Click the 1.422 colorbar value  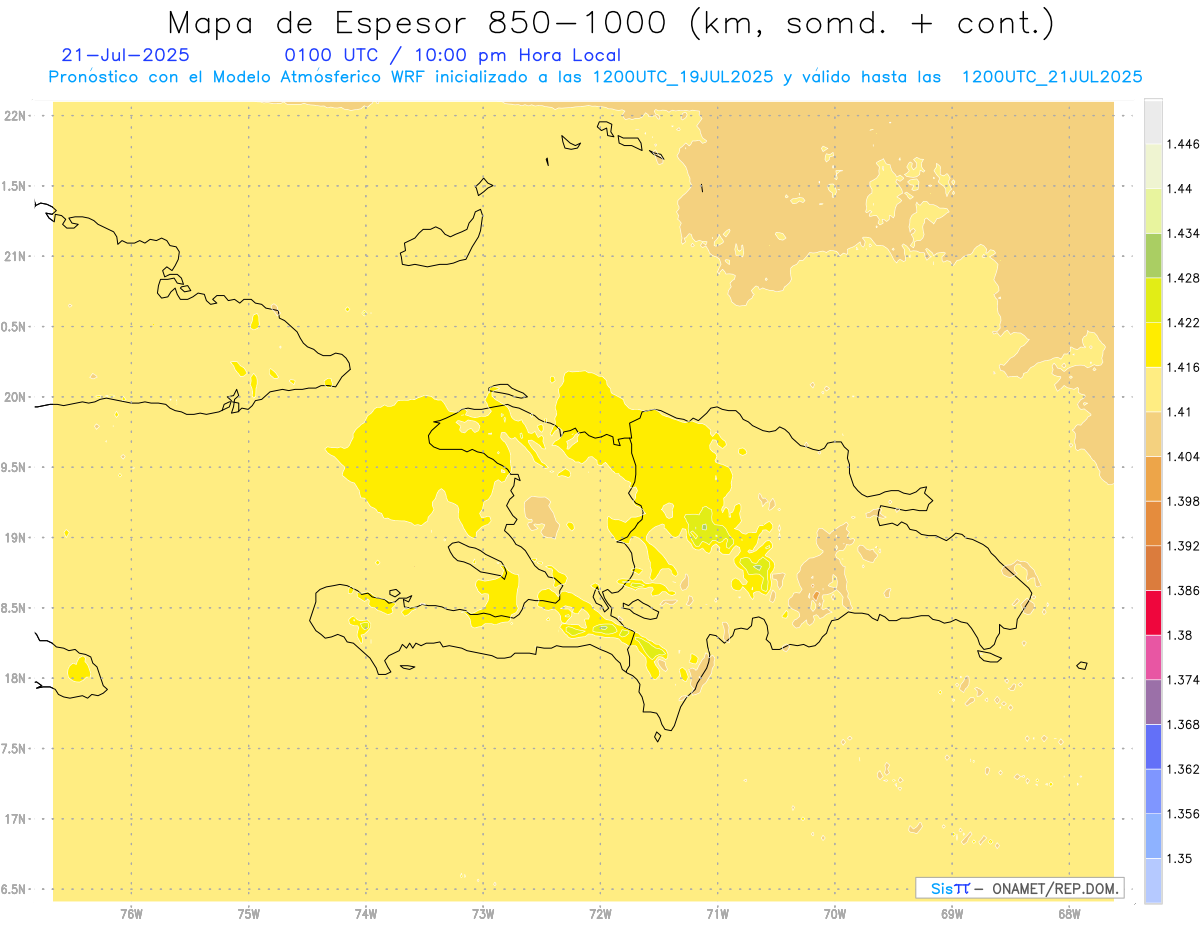coord(1183,323)
